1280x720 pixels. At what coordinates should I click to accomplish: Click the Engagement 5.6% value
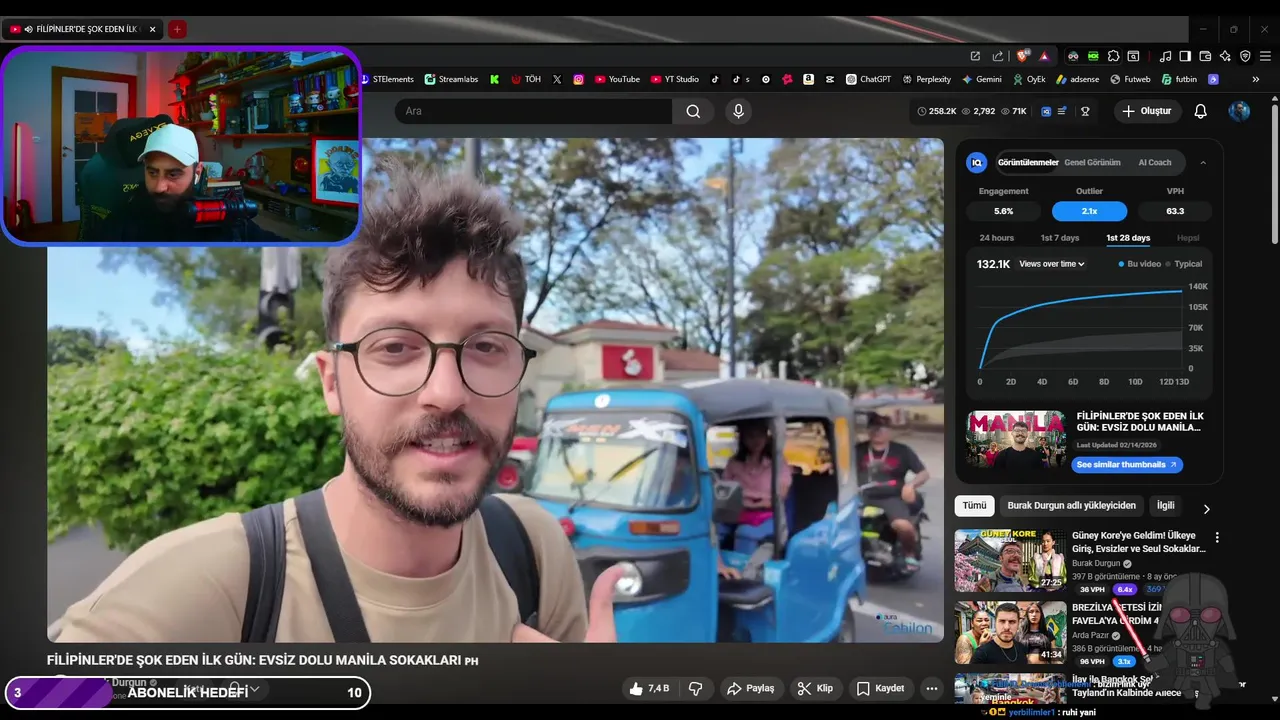1003,211
